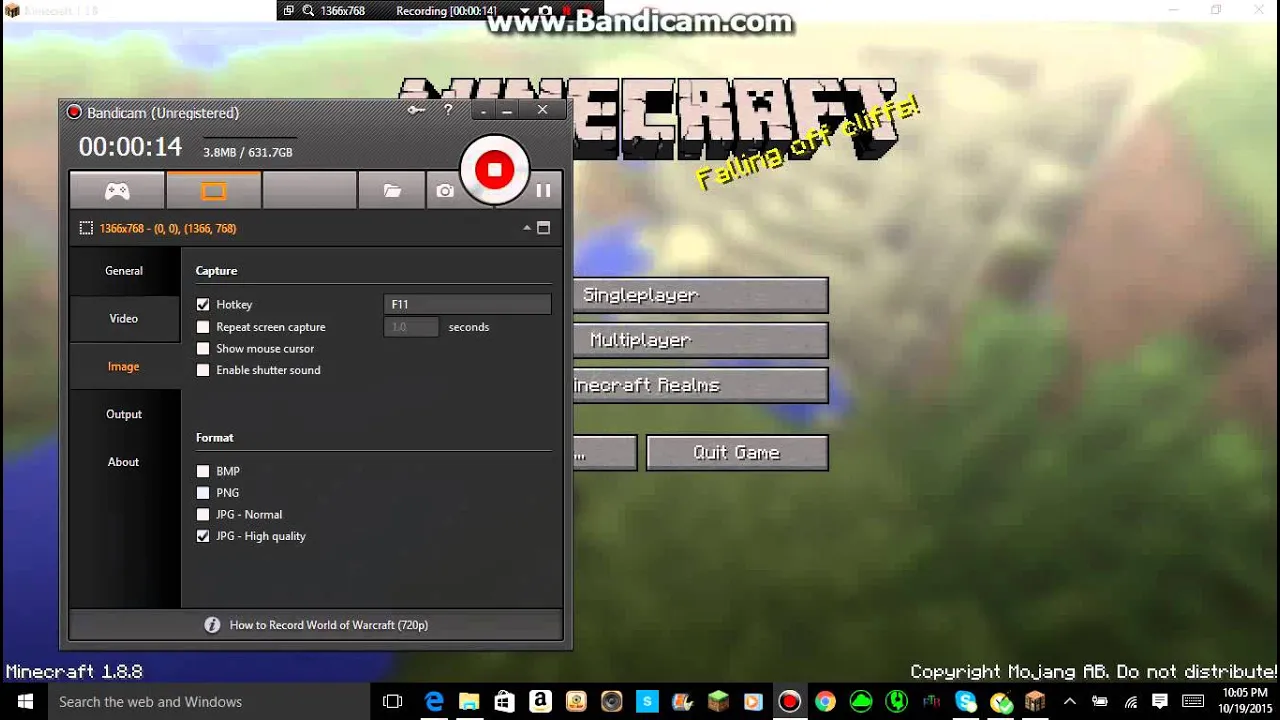Open Amazon app from taskbar
Image resolution: width=1280 pixels, height=720 pixels.
(x=540, y=702)
